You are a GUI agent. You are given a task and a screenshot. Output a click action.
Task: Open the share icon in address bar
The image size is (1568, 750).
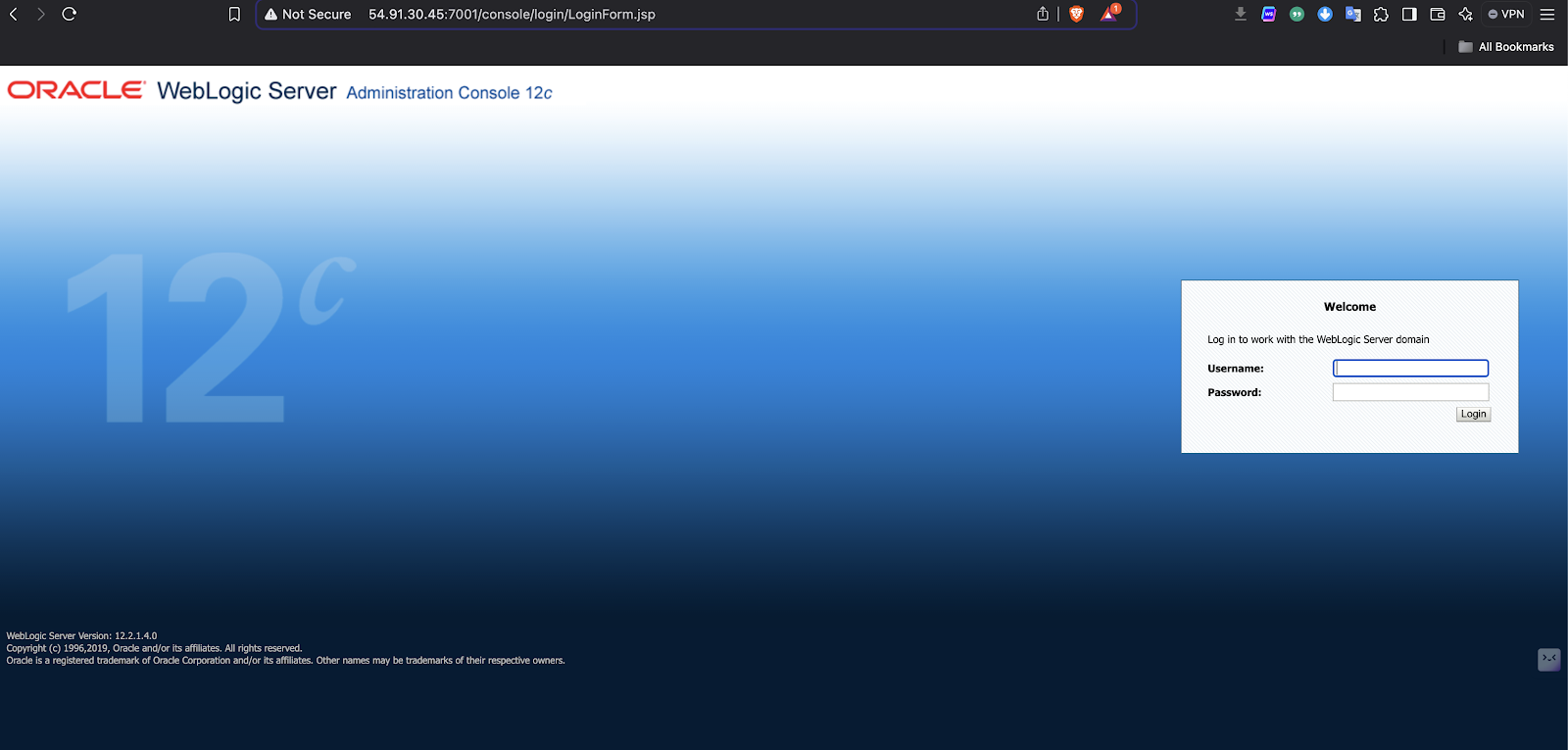[1043, 14]
